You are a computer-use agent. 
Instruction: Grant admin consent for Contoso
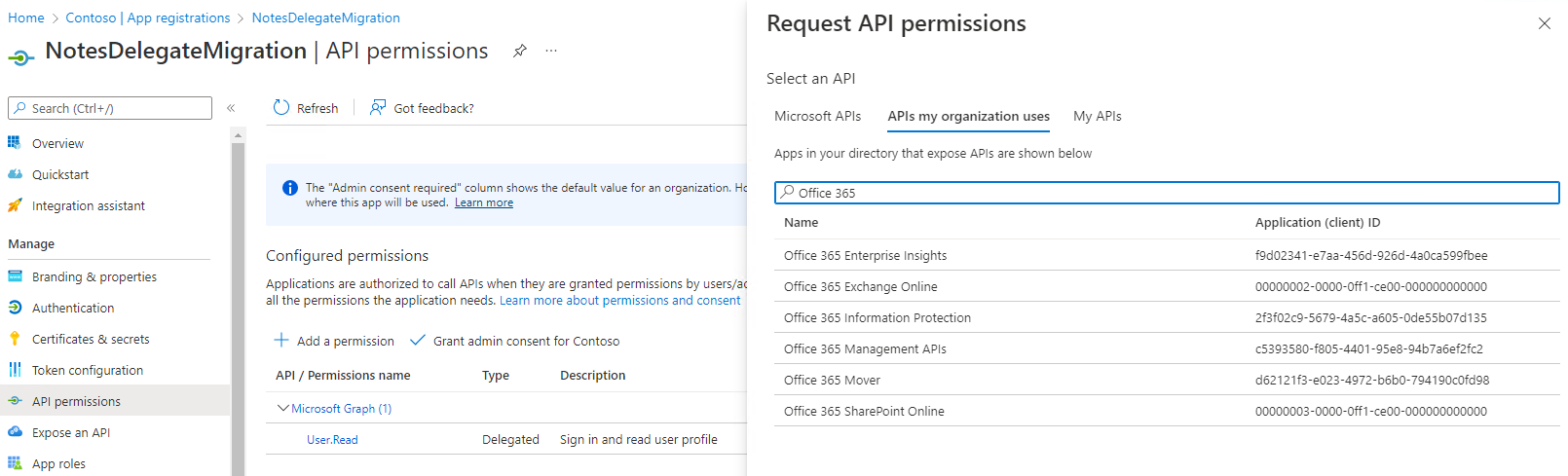pyautogui.click(x=515, y=341)
